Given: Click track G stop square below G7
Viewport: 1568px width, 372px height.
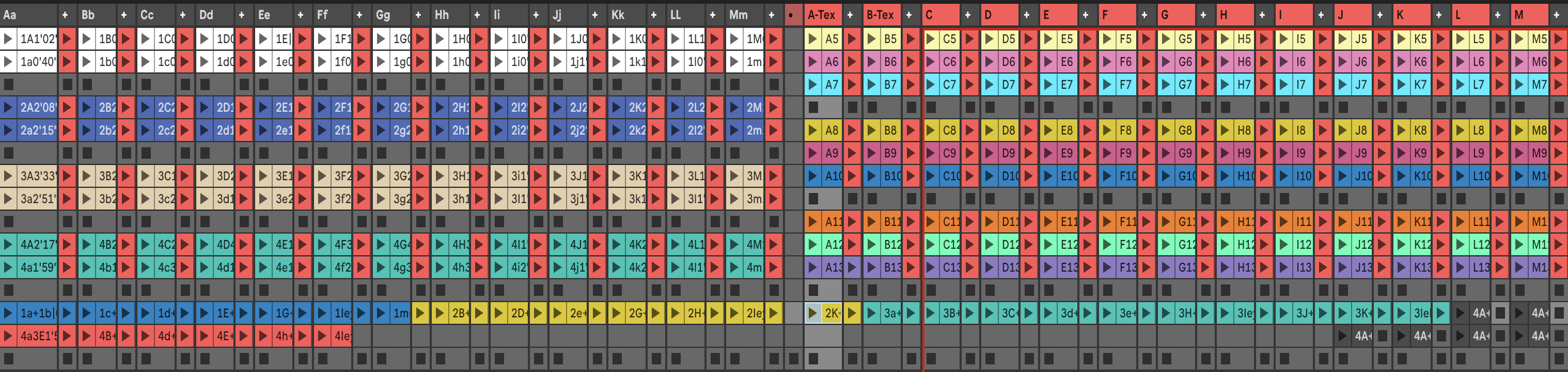Looking at the screenshot, I should point(1167,108).
